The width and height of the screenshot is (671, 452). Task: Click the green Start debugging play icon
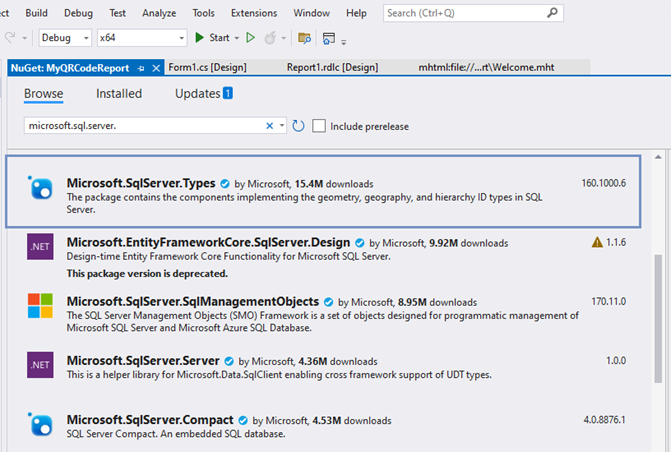pyautogui.click(x=199, y=38)
